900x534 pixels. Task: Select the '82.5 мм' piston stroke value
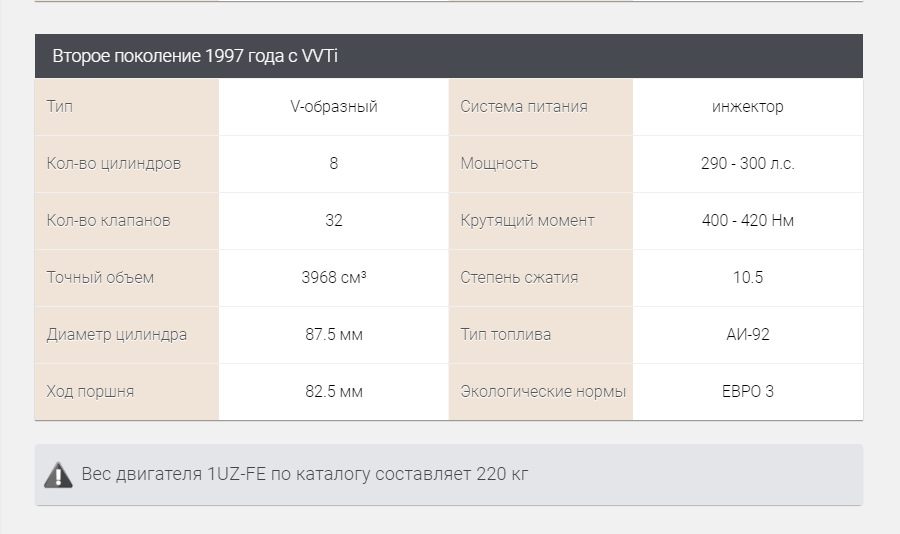tap(334, 392)
